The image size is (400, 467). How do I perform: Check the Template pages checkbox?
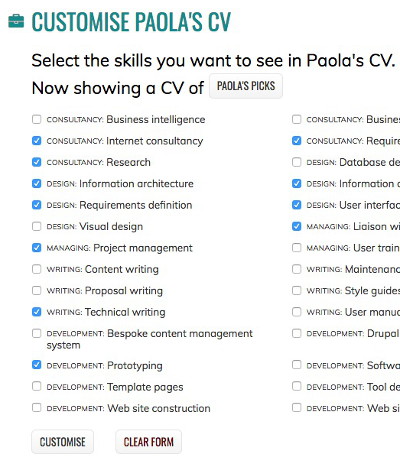tap(37, 386)
